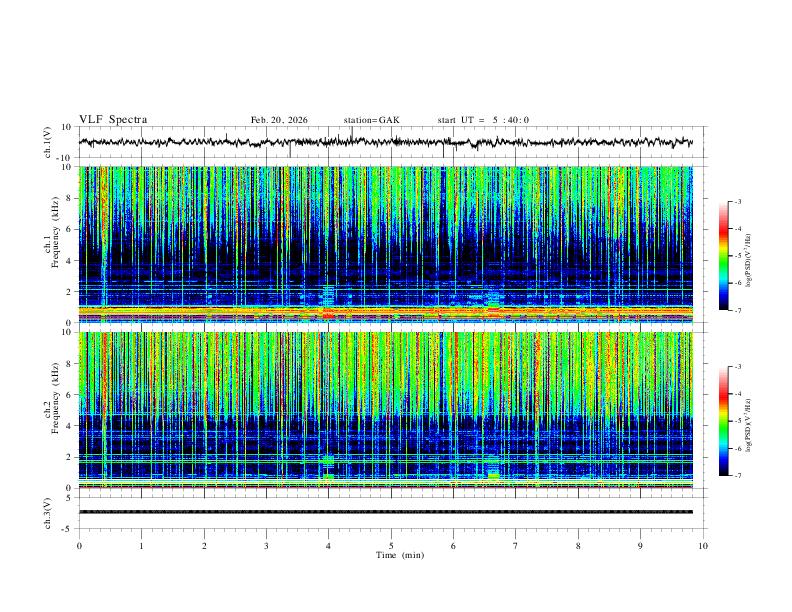792x612 pixels.
Task: Click time tick label '6' on time axis
Action: coord(454,546)
